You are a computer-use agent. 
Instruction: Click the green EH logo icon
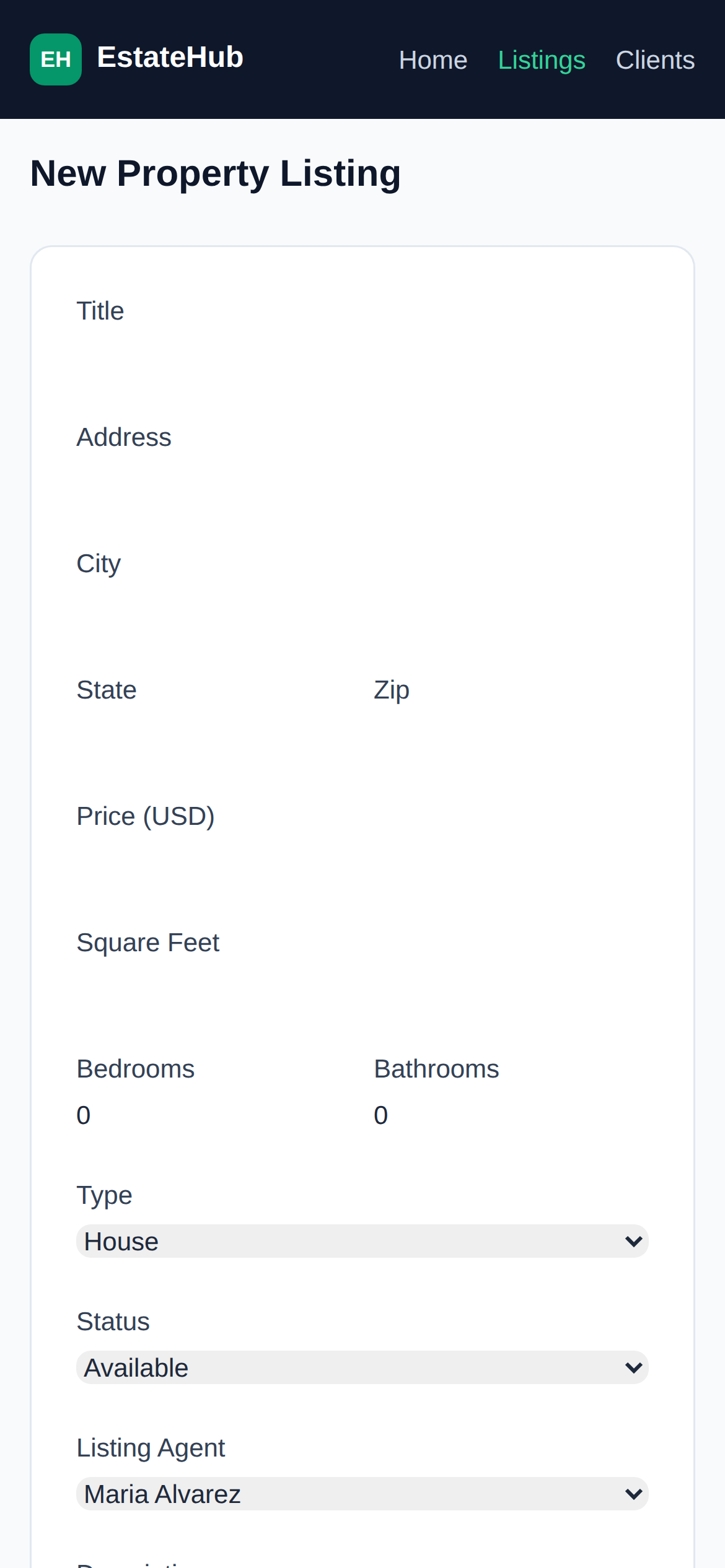56,59
